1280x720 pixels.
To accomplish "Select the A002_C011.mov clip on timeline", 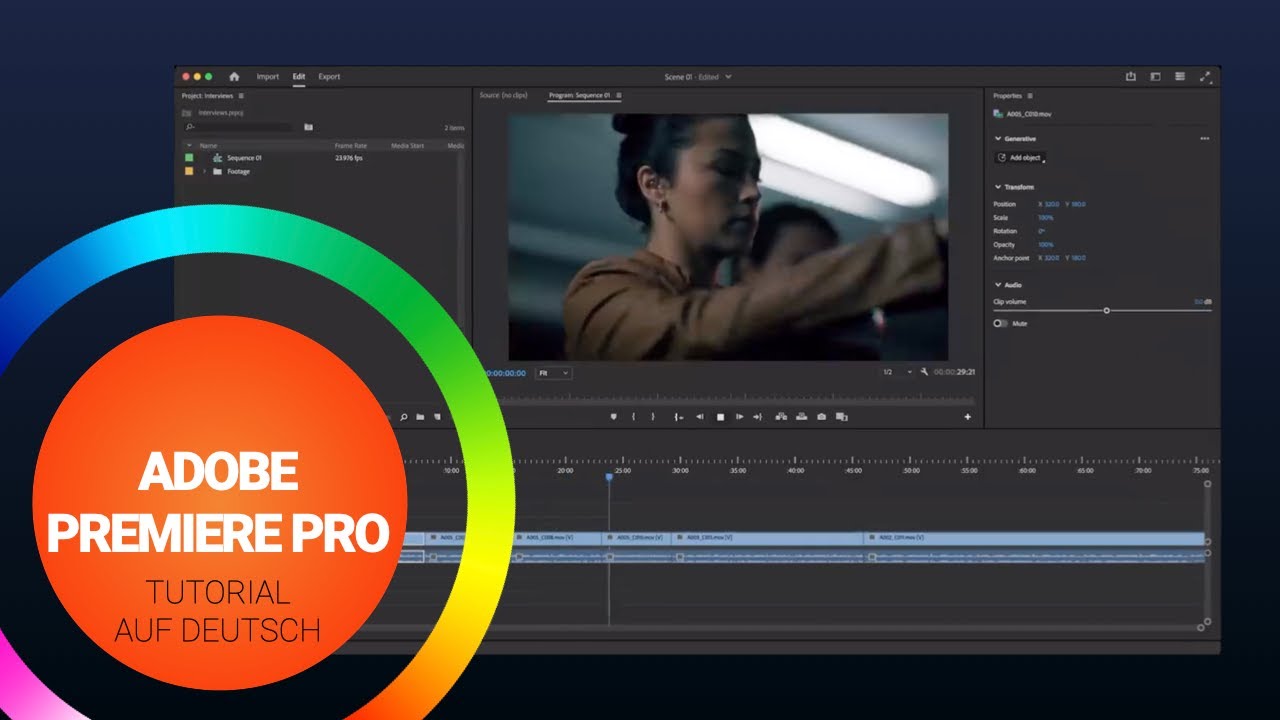I will point(1034,538).
